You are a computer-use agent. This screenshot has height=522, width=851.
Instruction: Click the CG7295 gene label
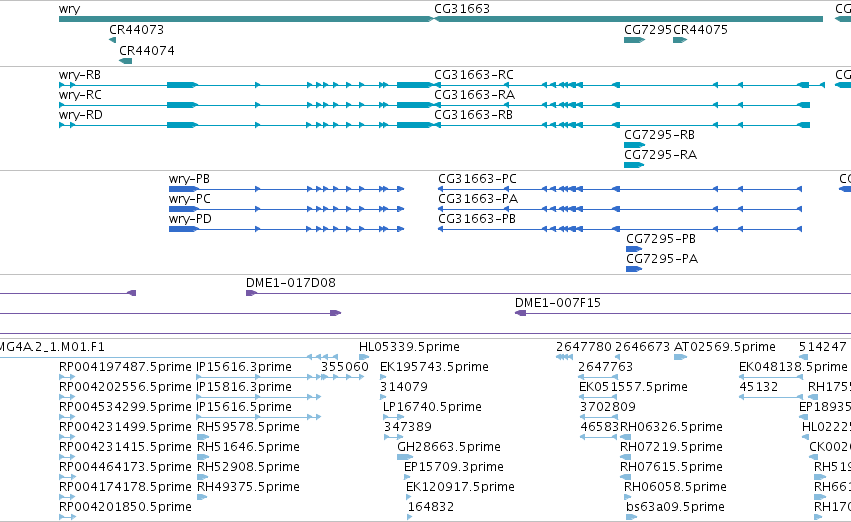[648, 30]
